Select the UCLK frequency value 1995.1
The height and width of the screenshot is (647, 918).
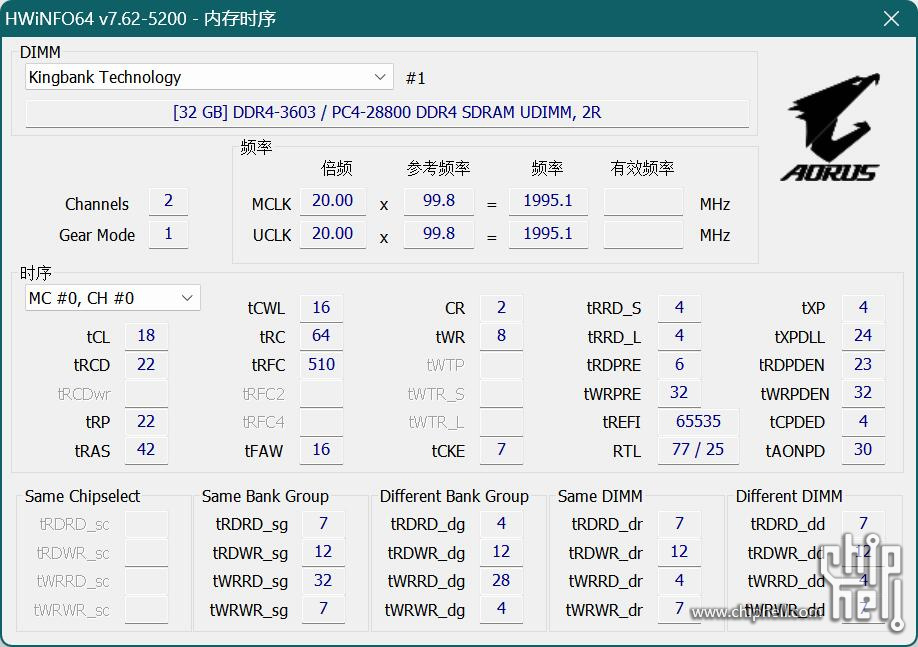548,234
